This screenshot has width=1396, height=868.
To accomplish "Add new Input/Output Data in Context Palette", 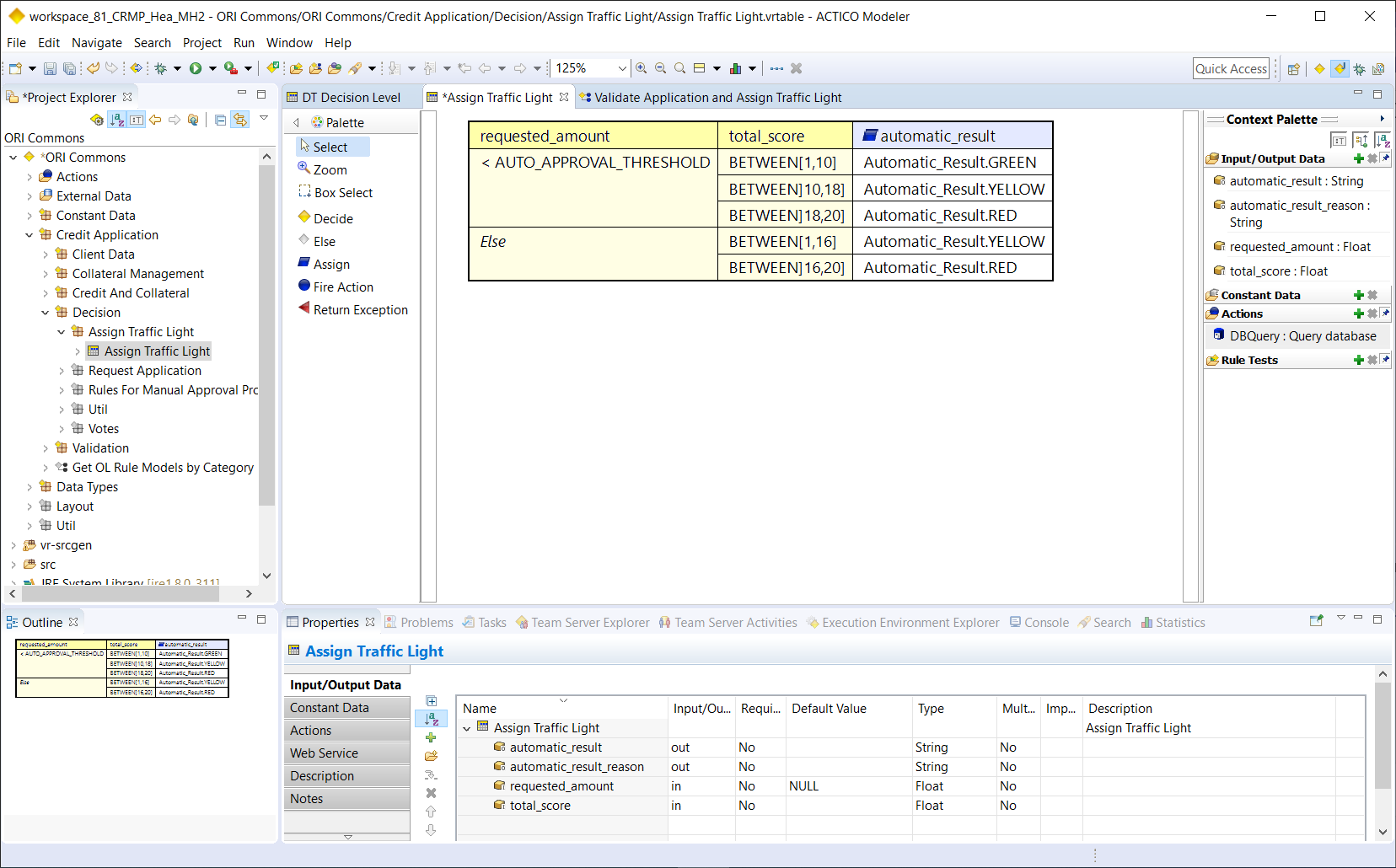I will pos(1358,158).
